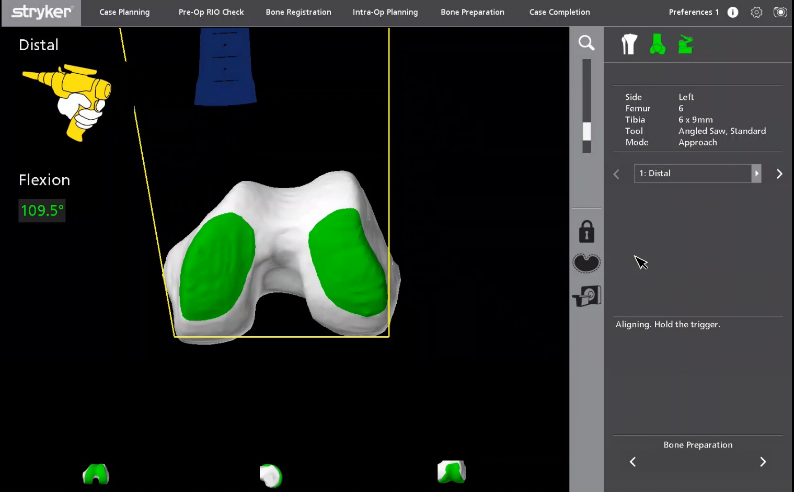794x492 pixels.
Task: Click the info icon beside Preferences
Action: (x=733, y=12)
